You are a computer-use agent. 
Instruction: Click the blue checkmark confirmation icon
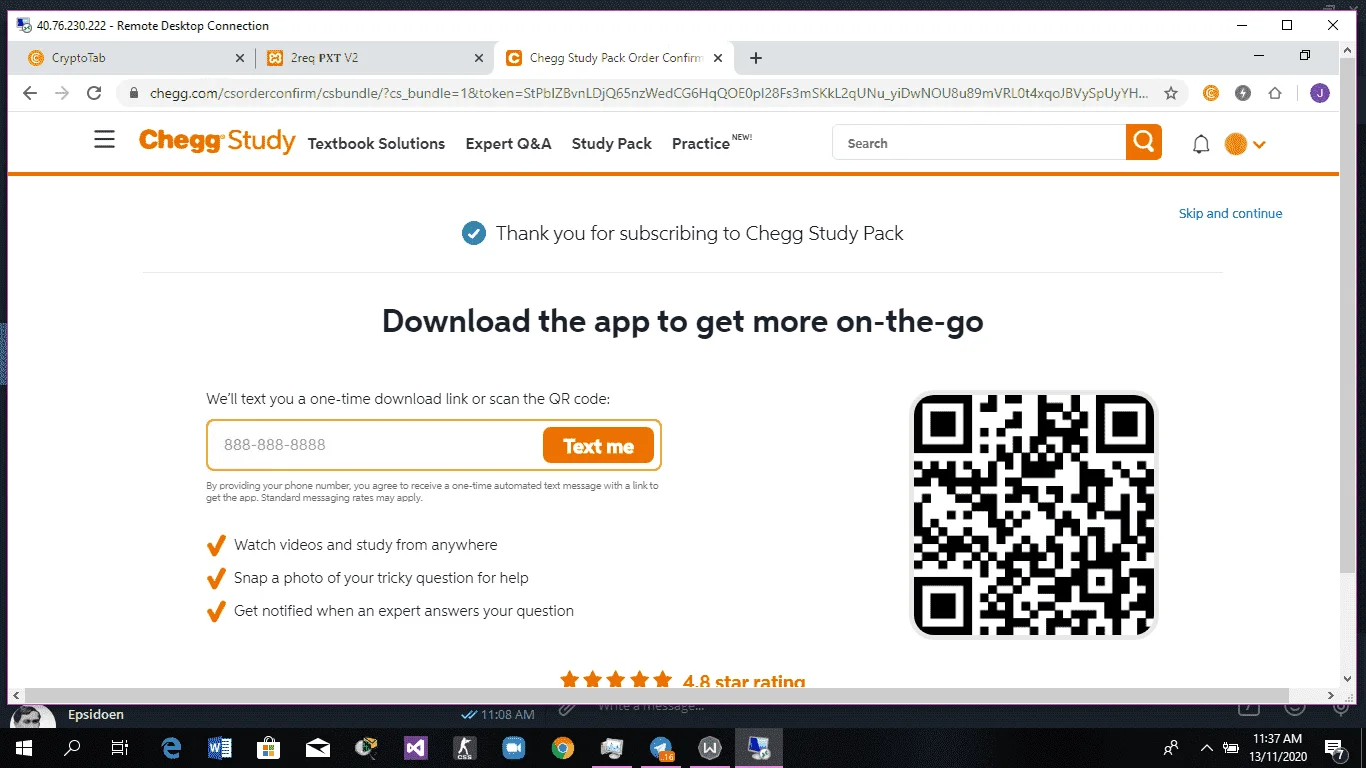pos(473,233)
